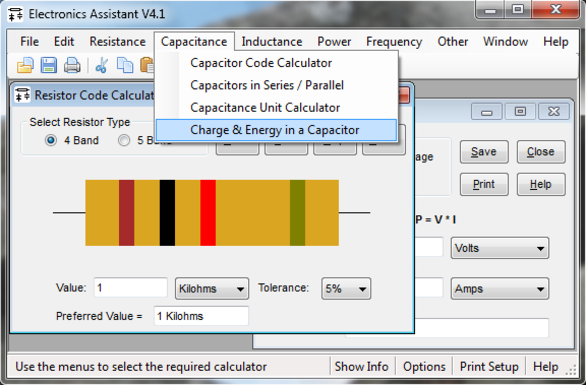The width and height of the screenshot is (586, 385).
Task: Click the Print button in power window
Action: [x=484, y=184]
